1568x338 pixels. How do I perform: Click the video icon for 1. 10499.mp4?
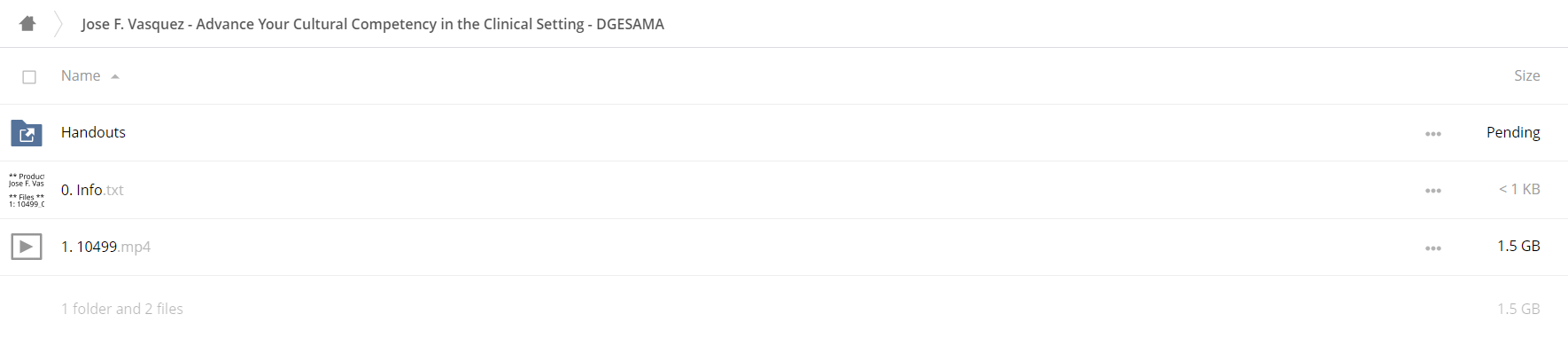click(27, 247)
